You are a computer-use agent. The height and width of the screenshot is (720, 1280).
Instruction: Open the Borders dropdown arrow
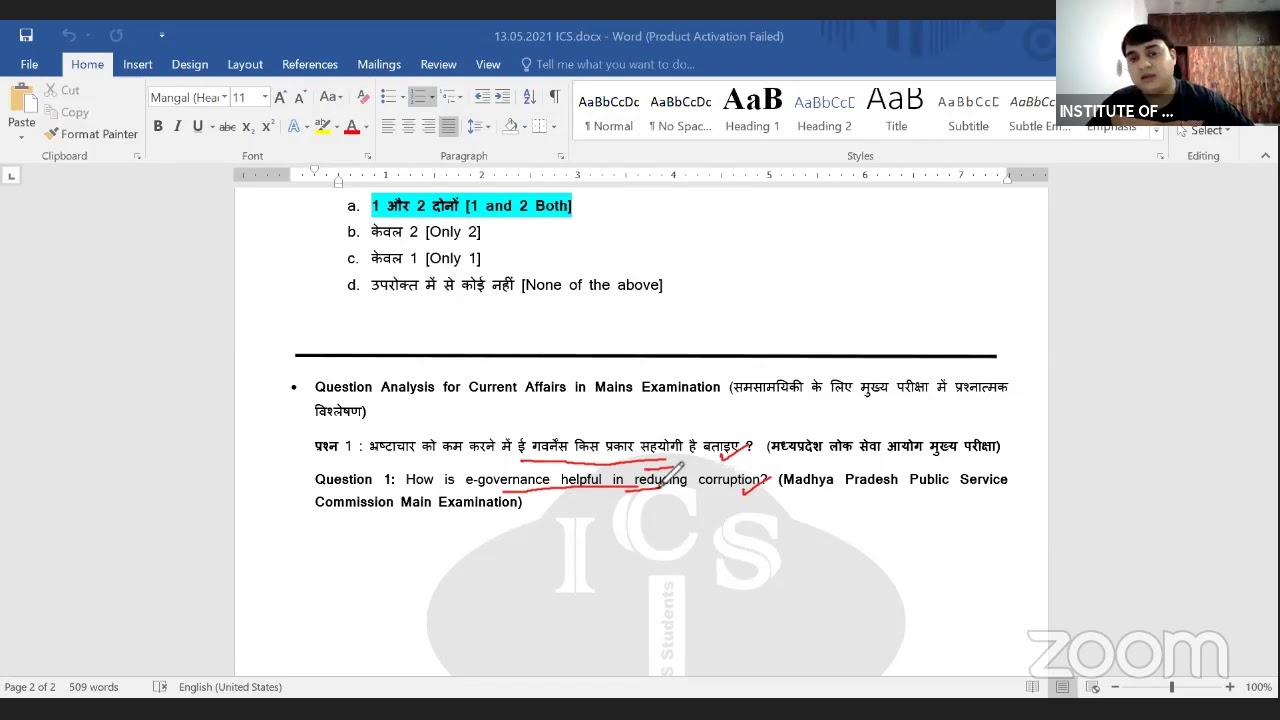555,127
